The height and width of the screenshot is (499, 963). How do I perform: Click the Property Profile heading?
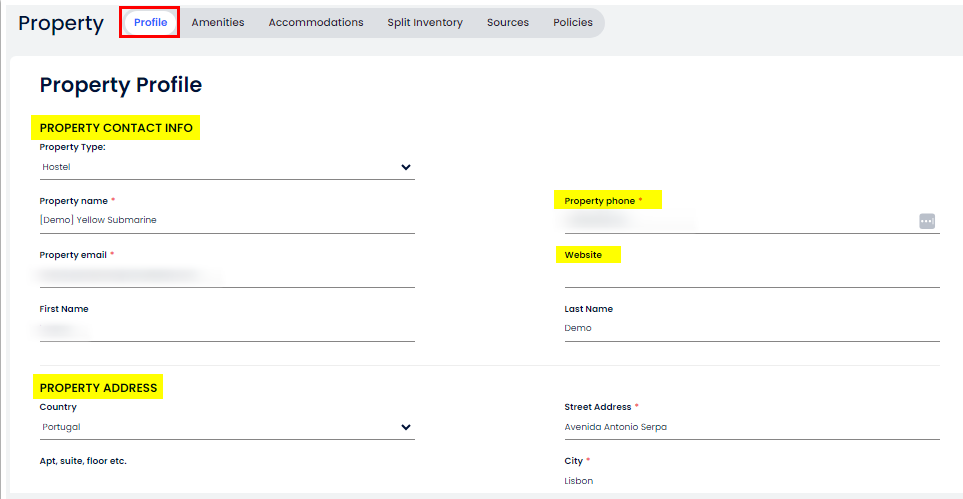(x=121, y=85)
